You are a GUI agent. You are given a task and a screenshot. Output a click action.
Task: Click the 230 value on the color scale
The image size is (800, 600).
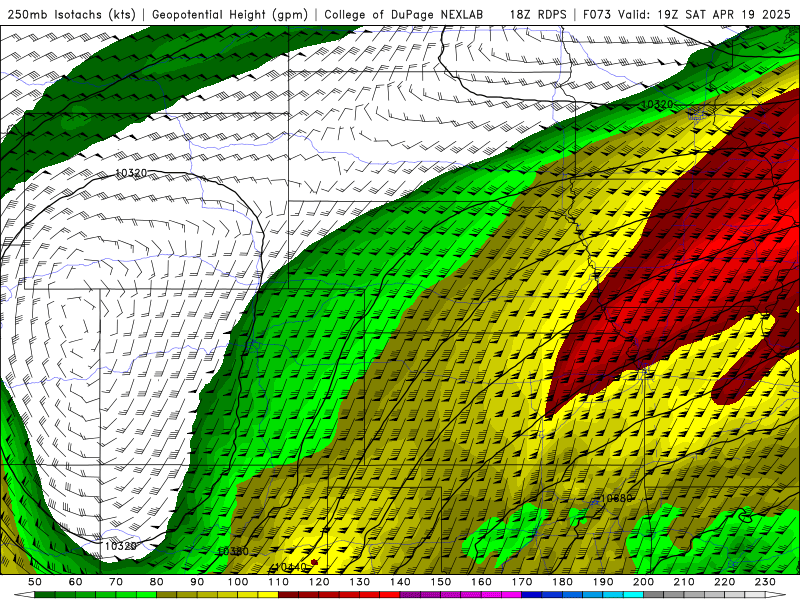(x=765, y=582)
